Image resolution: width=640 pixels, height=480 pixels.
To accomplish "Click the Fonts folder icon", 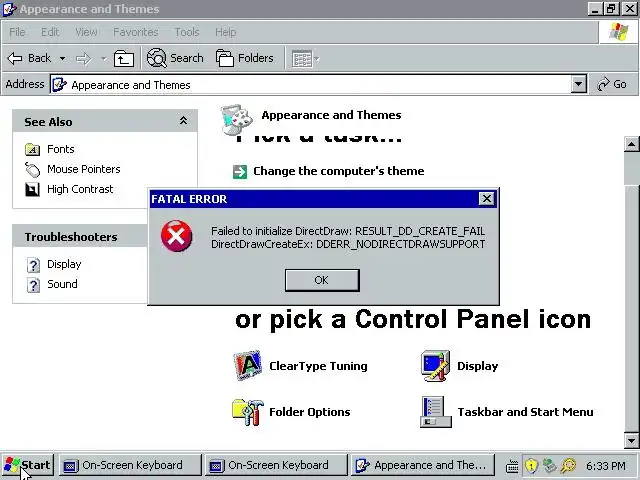I will coord(32,149).
